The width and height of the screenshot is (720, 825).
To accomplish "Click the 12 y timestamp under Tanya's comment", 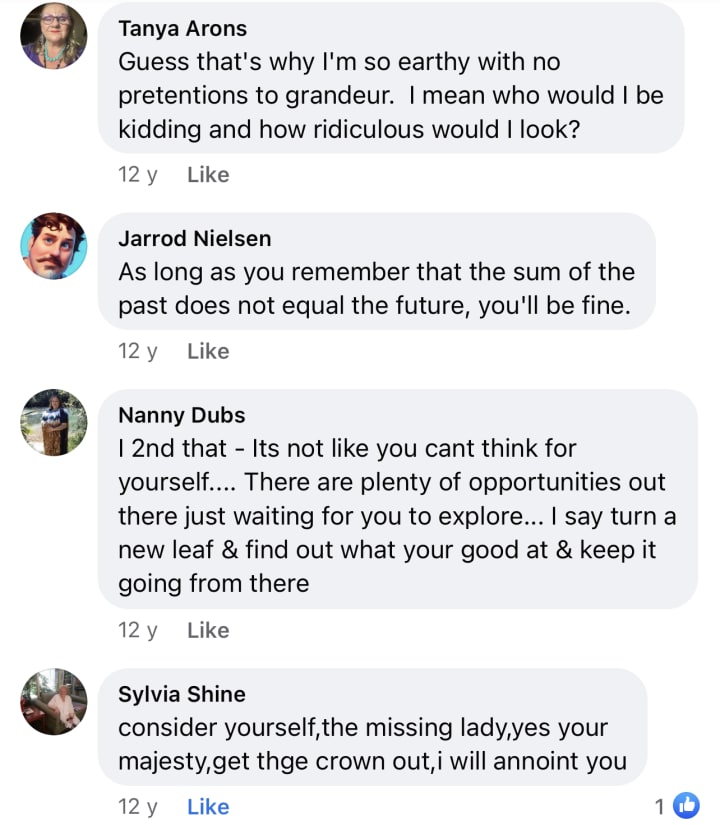I will click(138, 175).
